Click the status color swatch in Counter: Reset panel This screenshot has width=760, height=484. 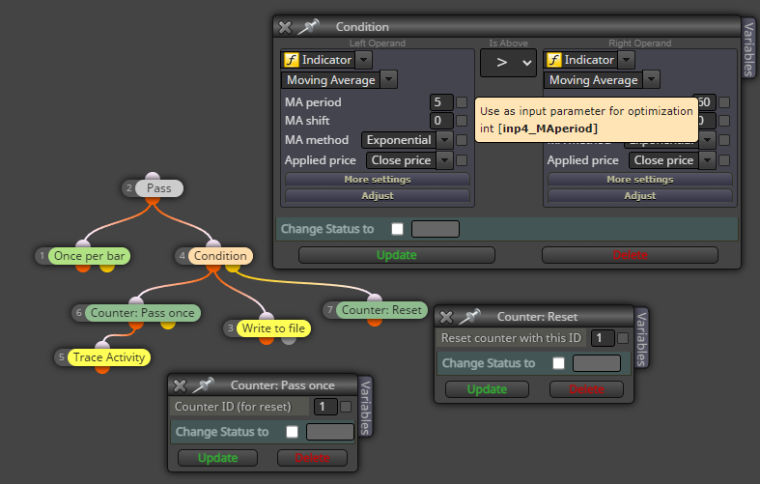coord(597,363)
